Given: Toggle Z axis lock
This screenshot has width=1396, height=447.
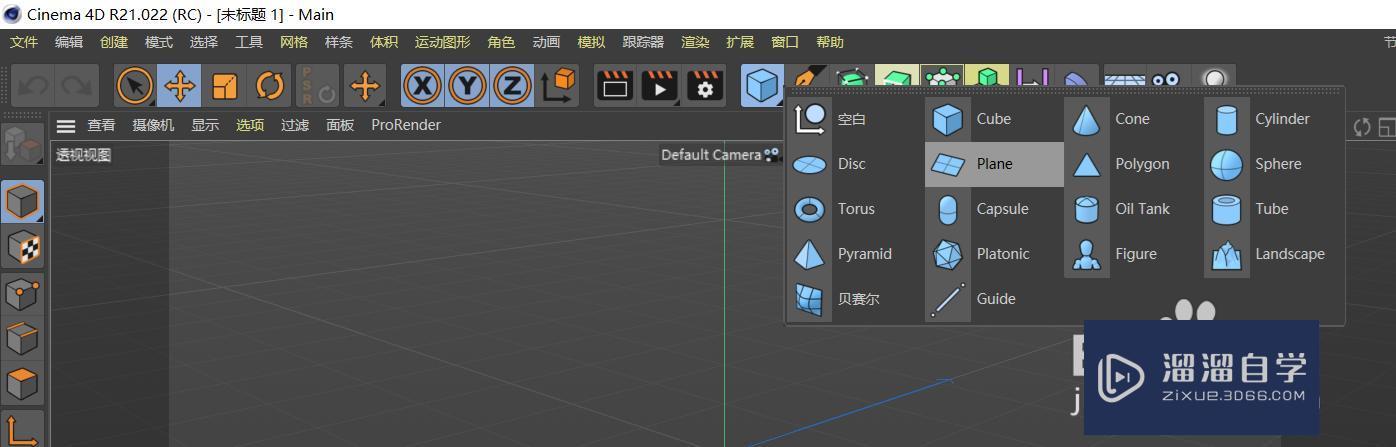Looking at the screenshot, I should click(x=512, y=86).
